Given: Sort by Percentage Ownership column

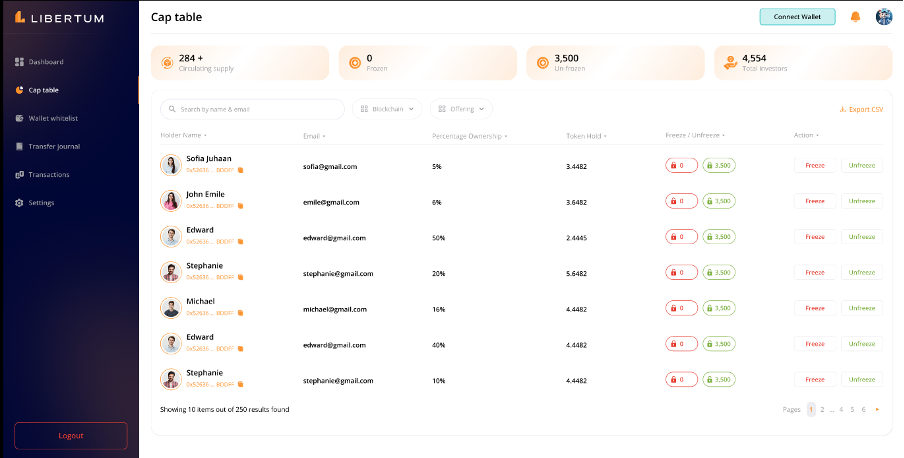Looking at the screenshot, I should pos(469,135).
